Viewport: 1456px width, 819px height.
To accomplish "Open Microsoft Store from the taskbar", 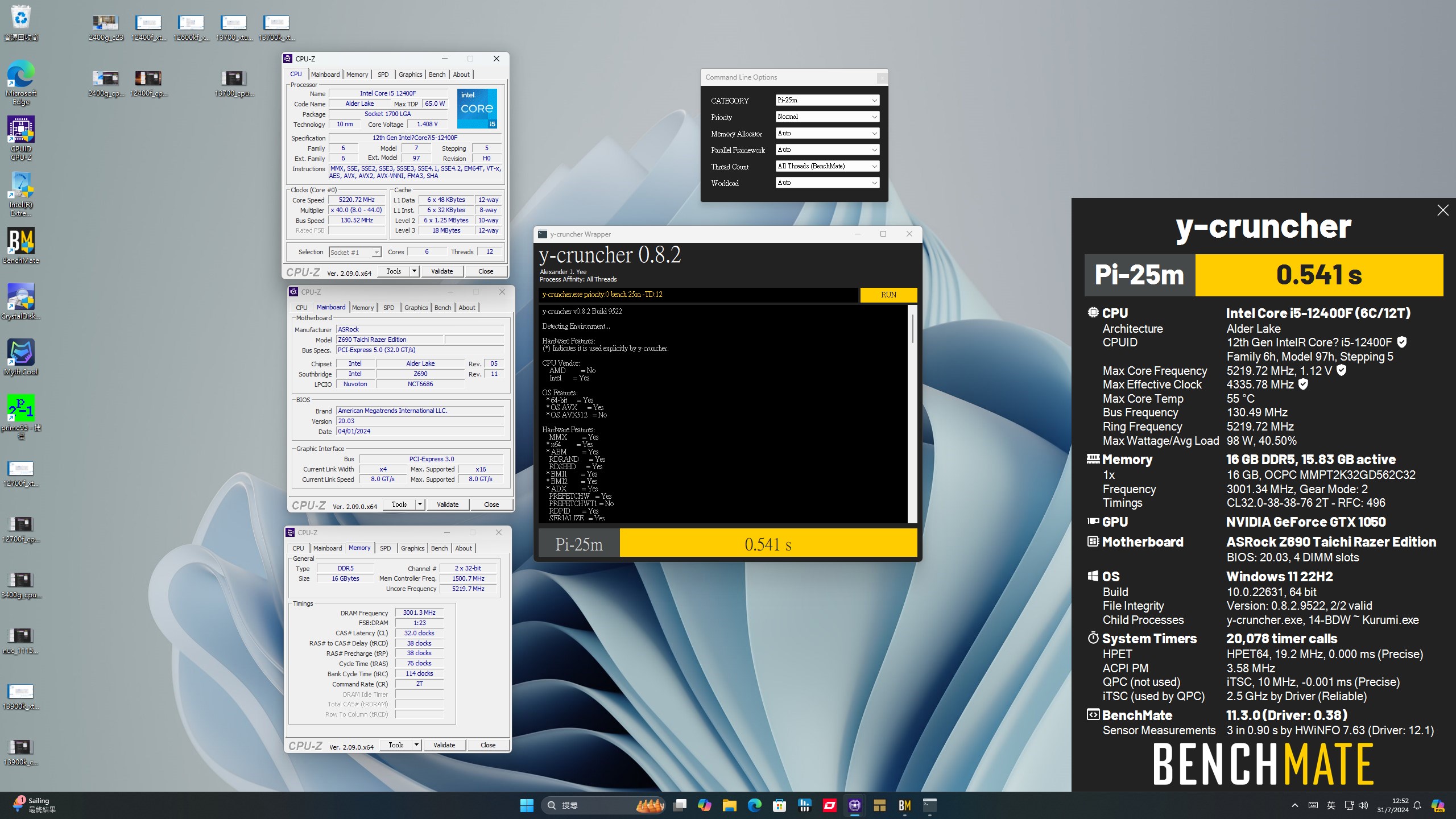I will coord(780,805).
